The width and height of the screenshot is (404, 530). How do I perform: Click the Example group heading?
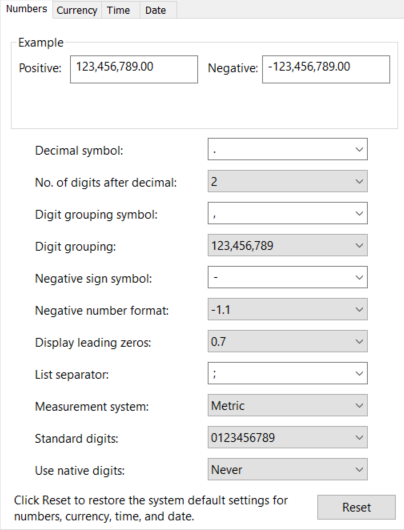41,43
